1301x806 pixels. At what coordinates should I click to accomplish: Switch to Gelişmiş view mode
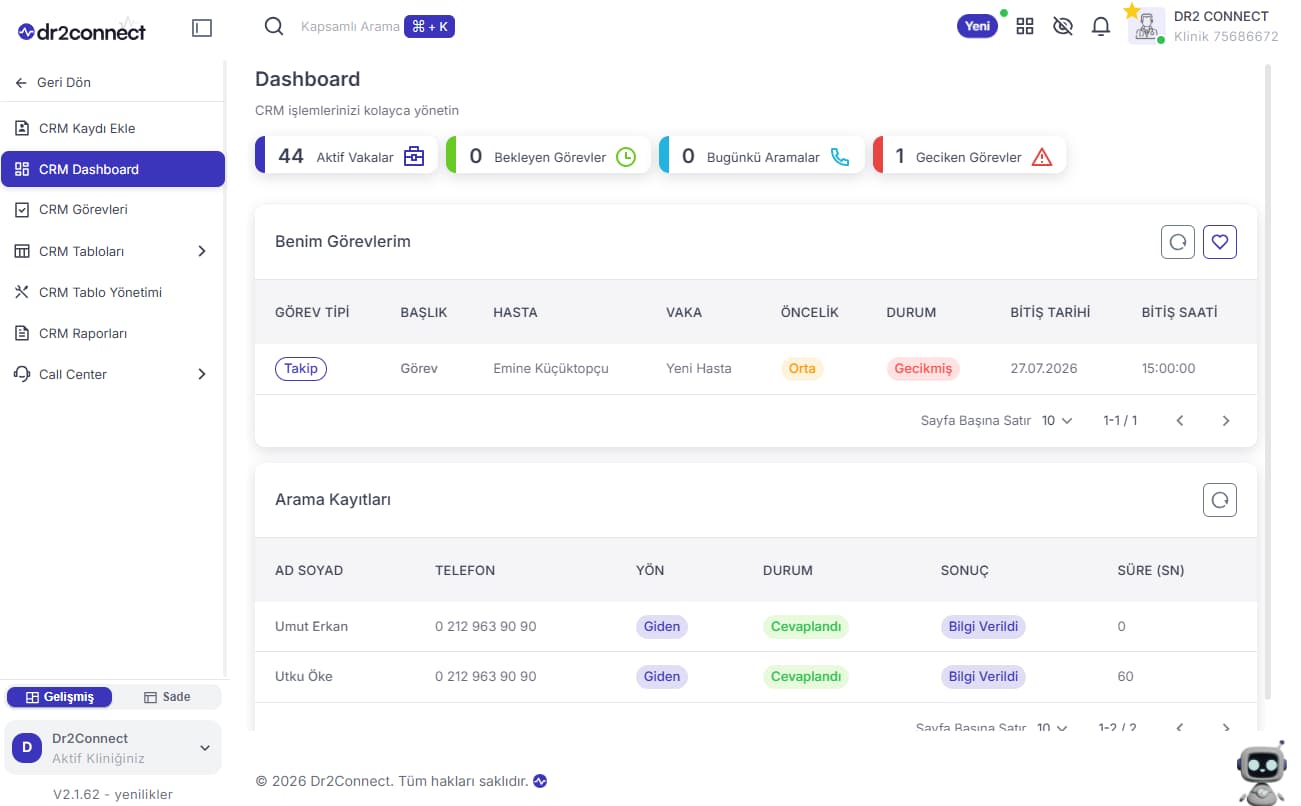pyautogui.click(x=60, y=697)
